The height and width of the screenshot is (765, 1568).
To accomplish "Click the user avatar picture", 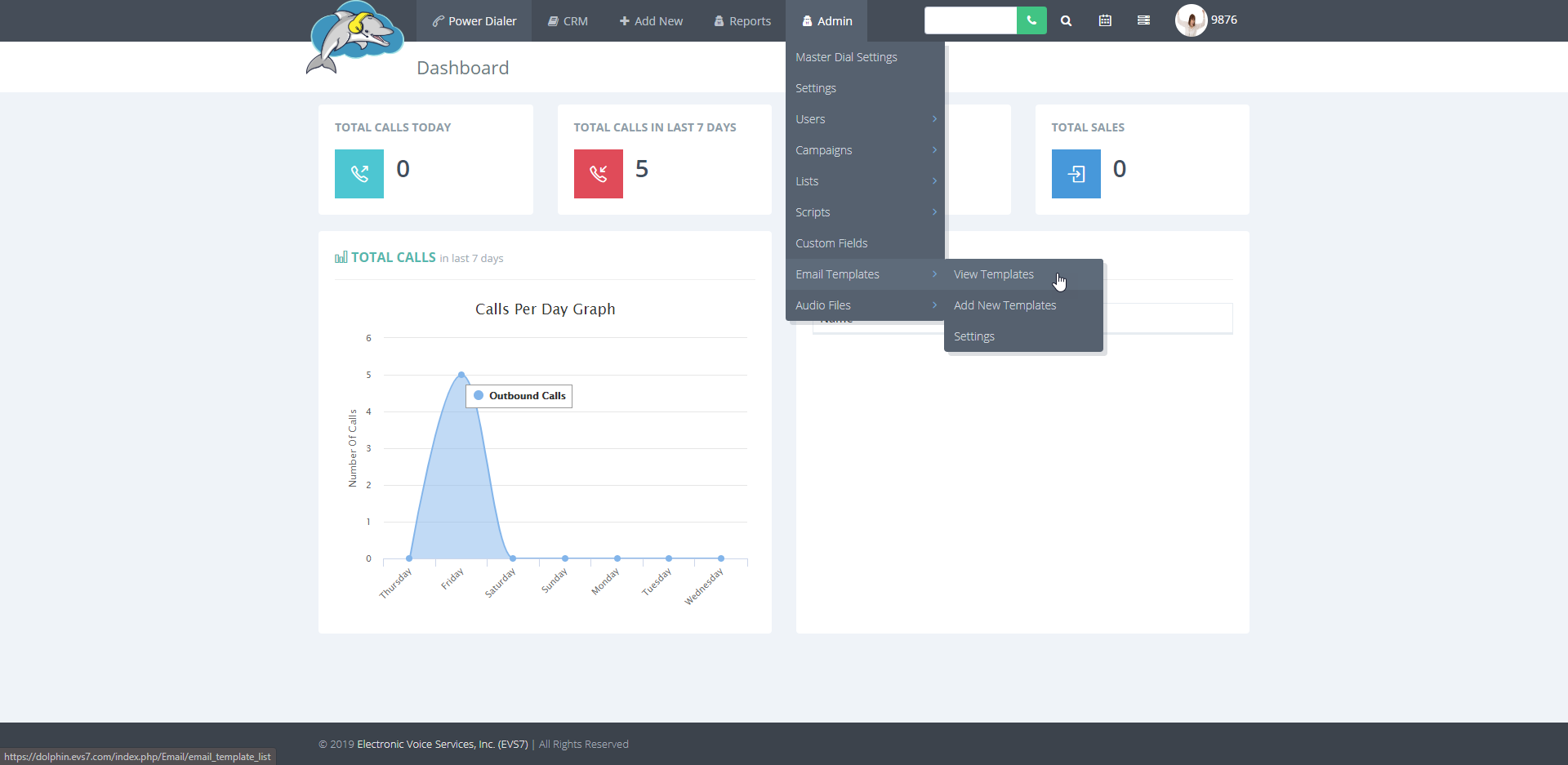I will click(x=1191, y=20).
